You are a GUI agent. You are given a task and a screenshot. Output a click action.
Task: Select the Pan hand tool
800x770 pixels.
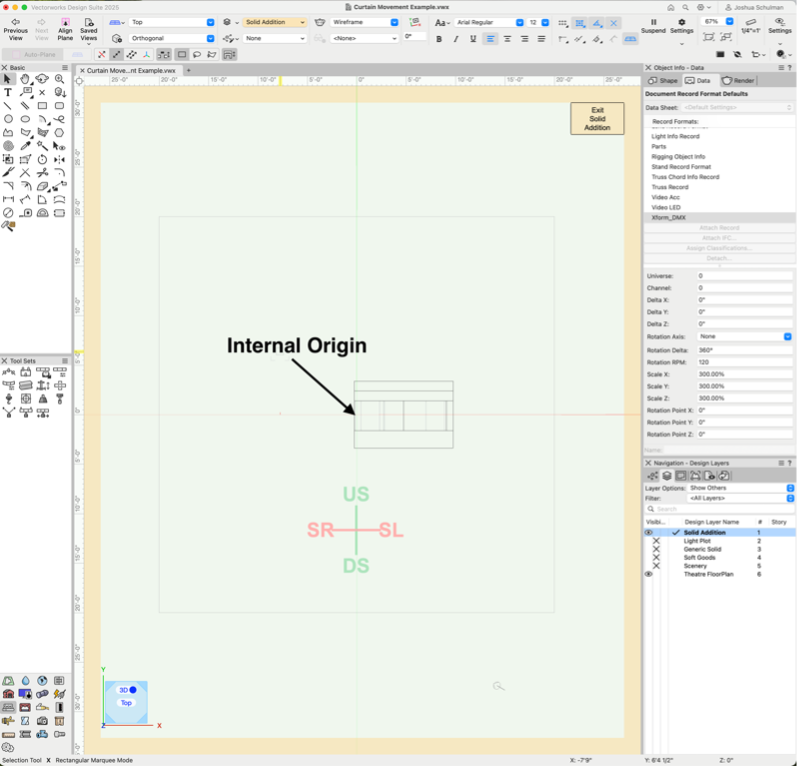(x=25, y=79)
